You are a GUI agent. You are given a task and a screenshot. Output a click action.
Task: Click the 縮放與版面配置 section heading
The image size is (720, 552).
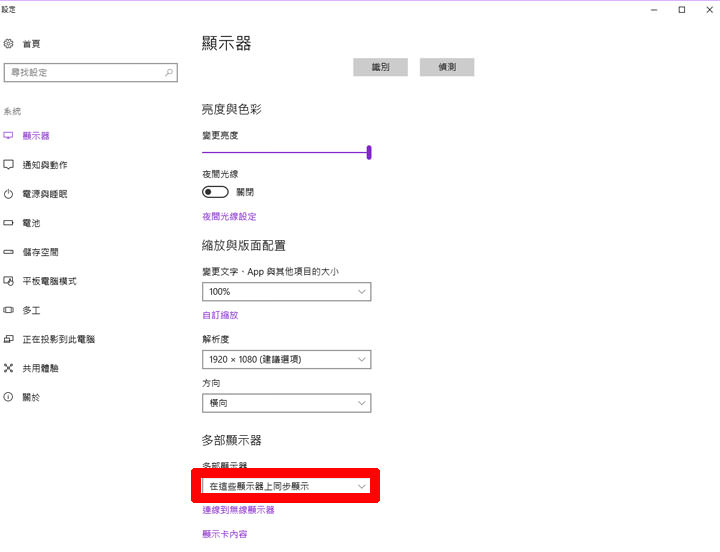[243, 245]
